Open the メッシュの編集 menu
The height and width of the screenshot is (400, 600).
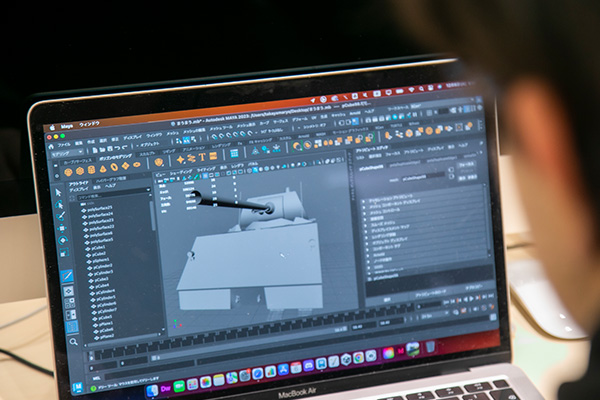(194, 130)
